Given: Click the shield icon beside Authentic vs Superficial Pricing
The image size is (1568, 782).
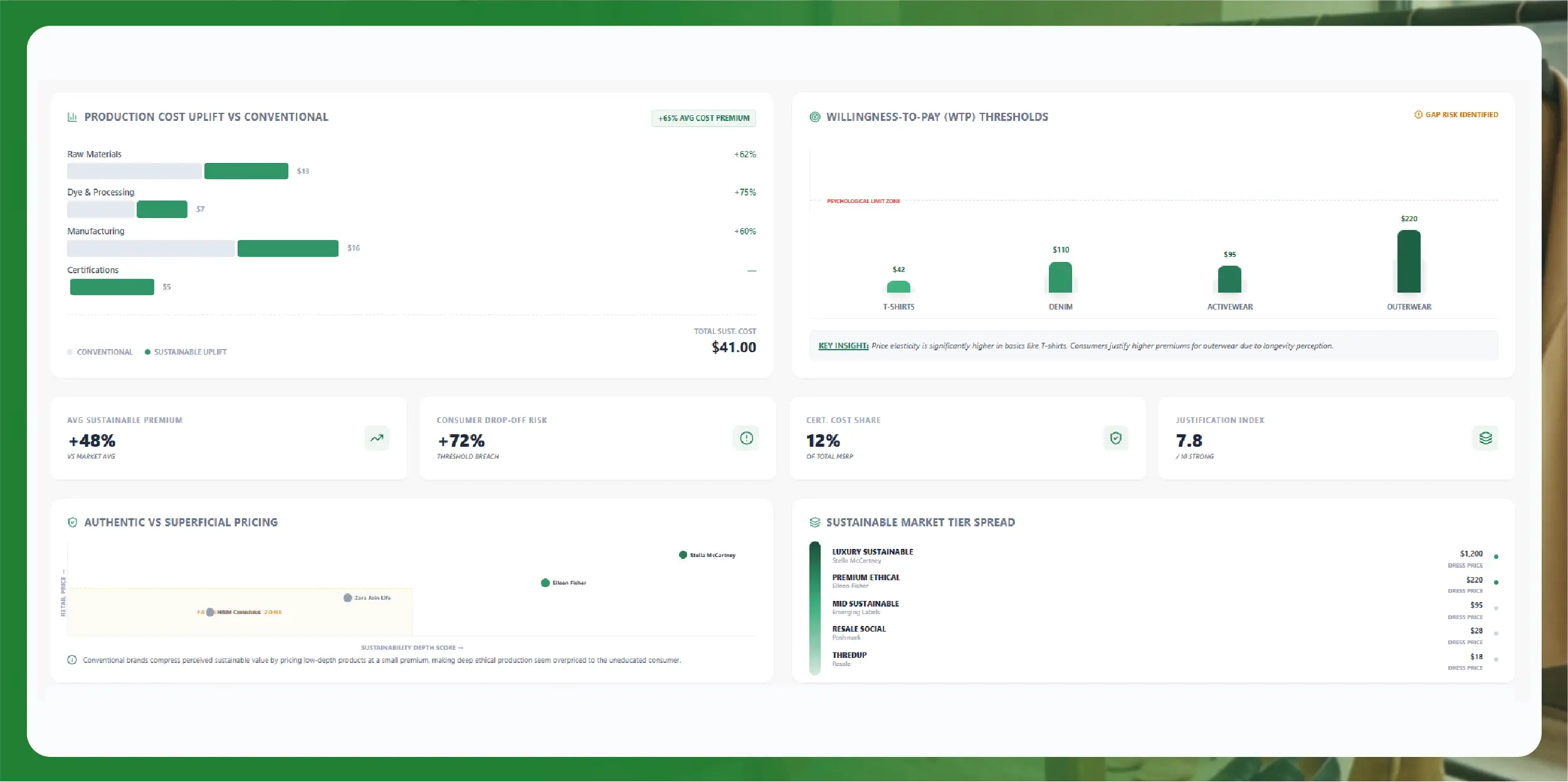Looking at the screenshot, I should [x=72, y=523].
